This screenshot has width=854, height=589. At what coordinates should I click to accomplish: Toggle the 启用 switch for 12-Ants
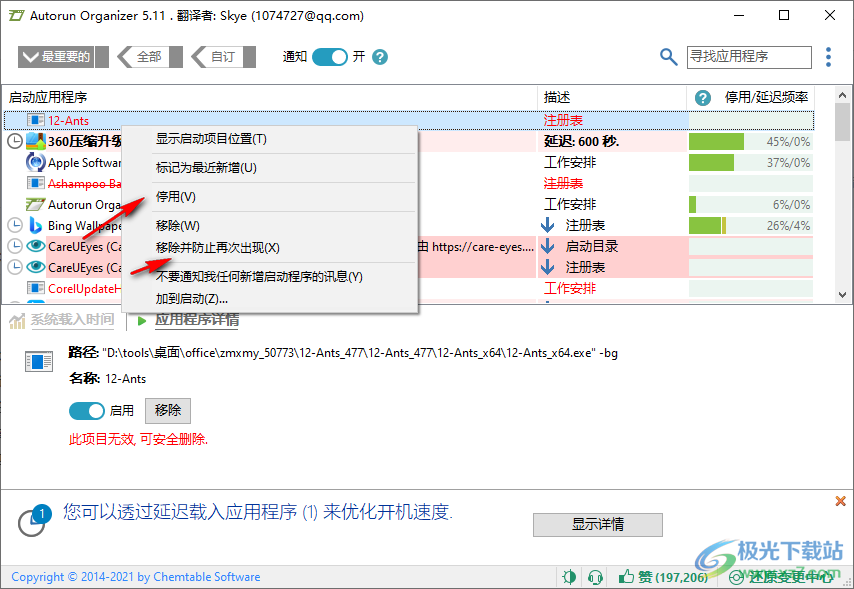(x=87, y=411)
